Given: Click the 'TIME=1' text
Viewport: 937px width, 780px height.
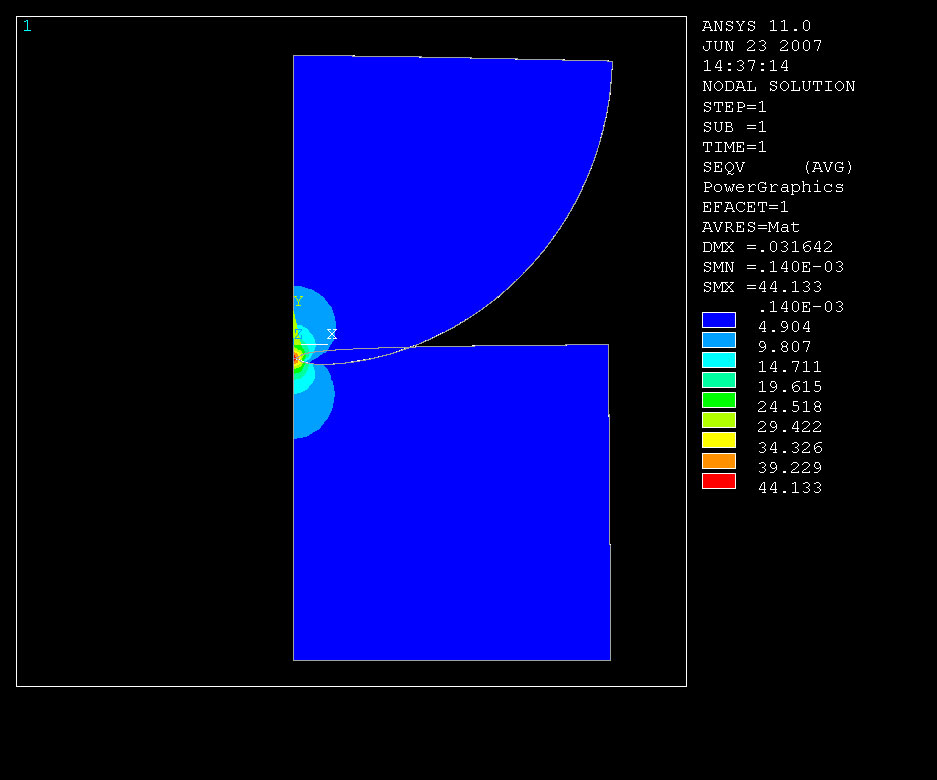Looking at the screenshot, I should (734, 147).
